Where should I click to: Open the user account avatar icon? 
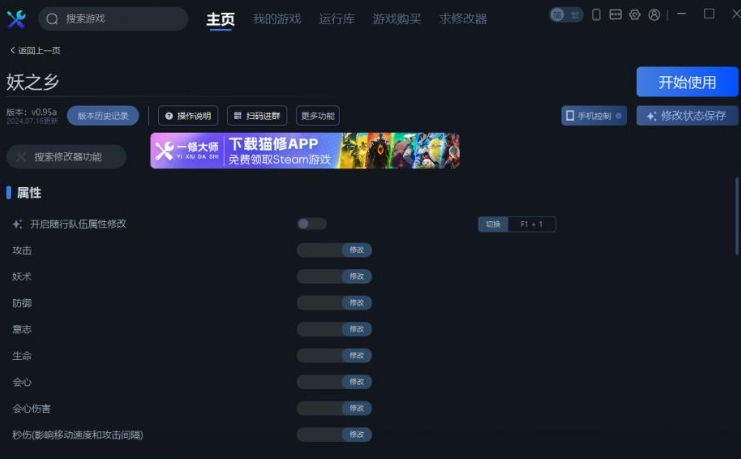(x=654, y=15)
